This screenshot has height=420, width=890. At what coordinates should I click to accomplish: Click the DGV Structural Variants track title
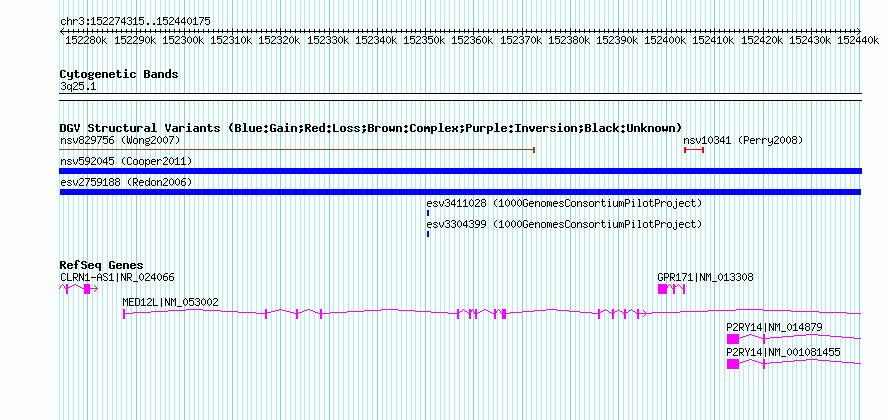pyautogui.click(x=371, y=128)
